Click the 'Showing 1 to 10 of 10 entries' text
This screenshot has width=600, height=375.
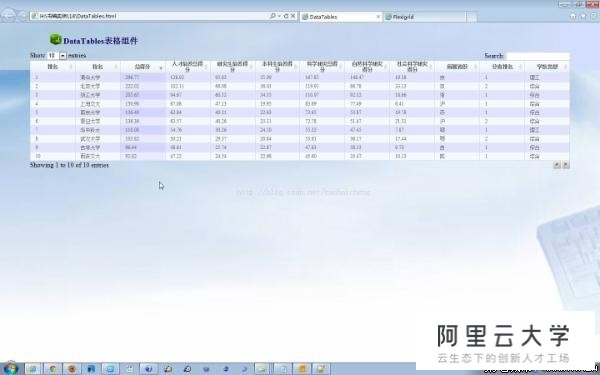(x=69, y=165)
